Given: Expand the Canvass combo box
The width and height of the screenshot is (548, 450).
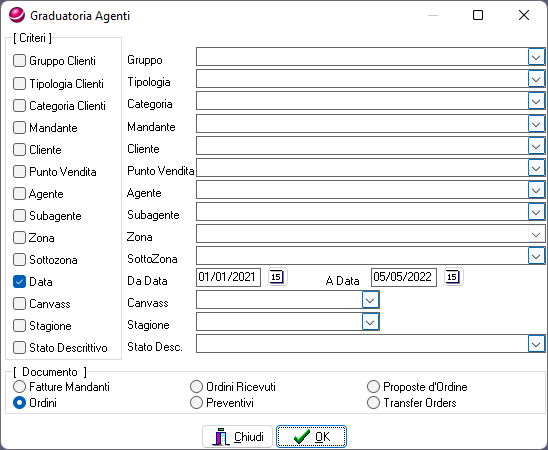Looking at the screenshot, I should click(x=370, y=300).
